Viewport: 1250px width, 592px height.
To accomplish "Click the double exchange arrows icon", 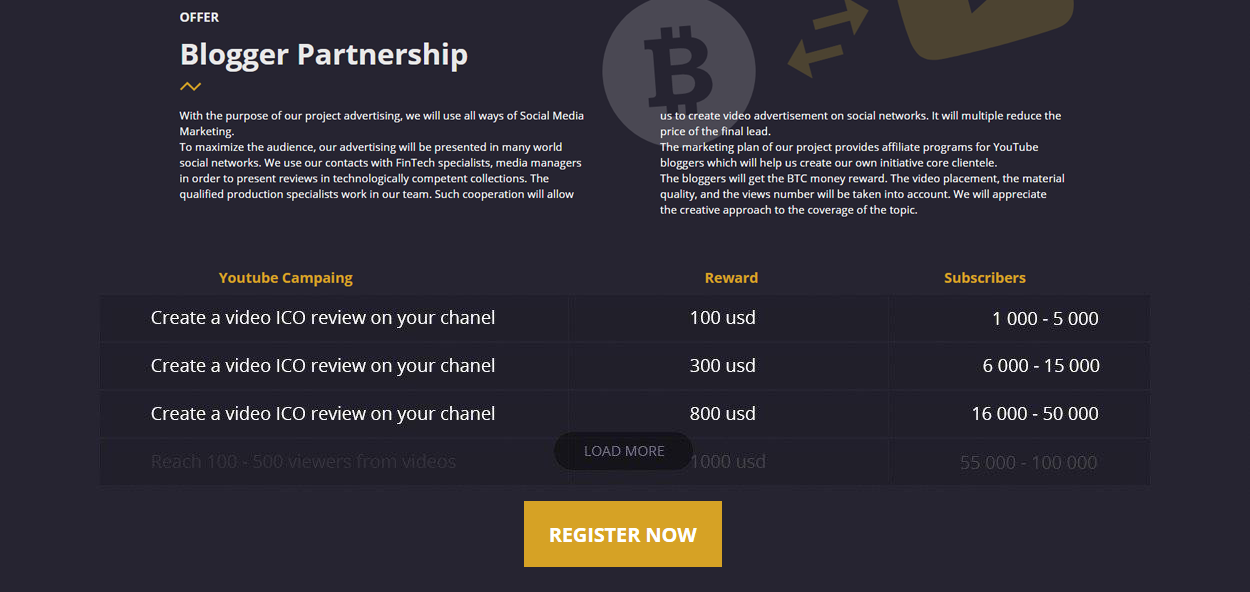I will click(828, 38).
